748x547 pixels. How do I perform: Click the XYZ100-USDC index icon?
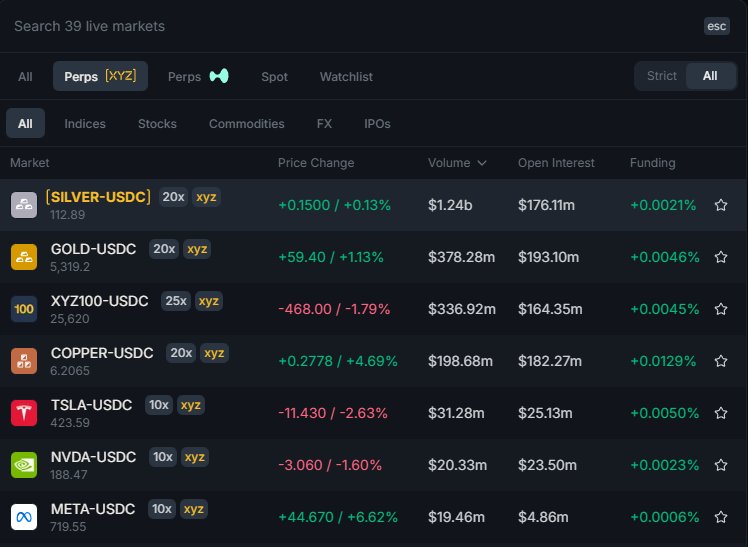coord(24,309)
